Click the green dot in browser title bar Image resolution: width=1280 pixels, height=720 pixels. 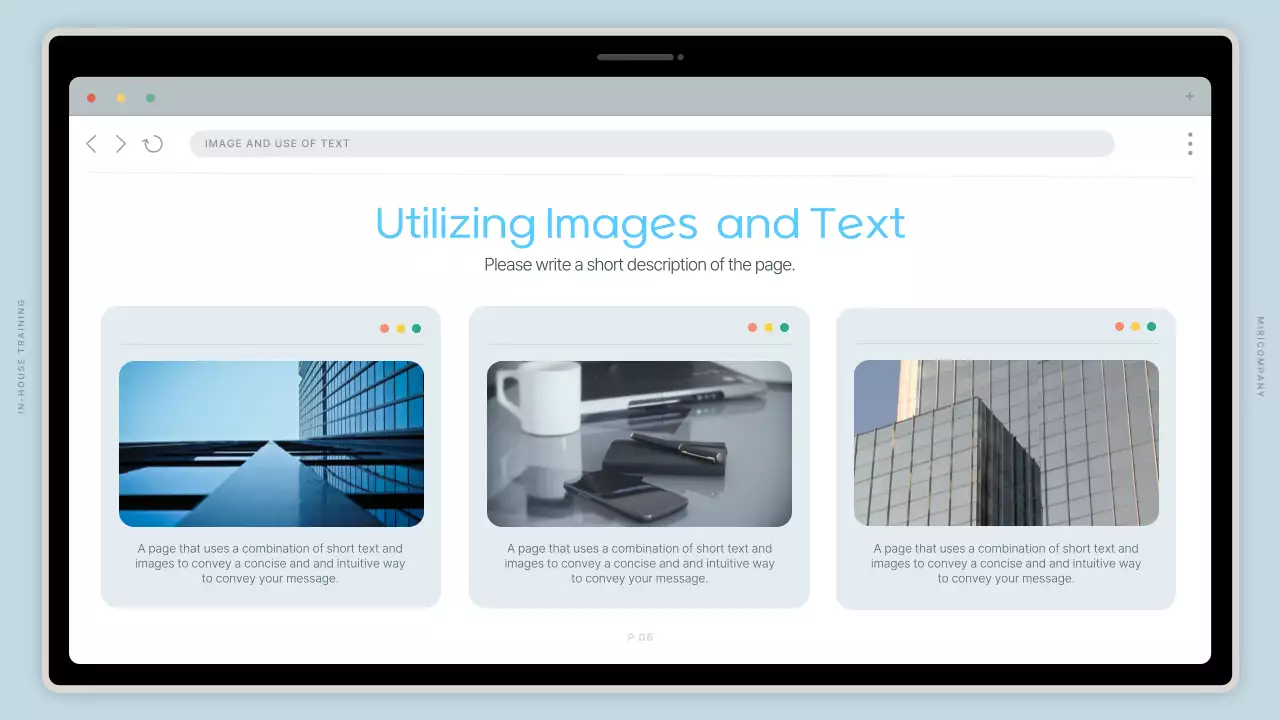150,98
